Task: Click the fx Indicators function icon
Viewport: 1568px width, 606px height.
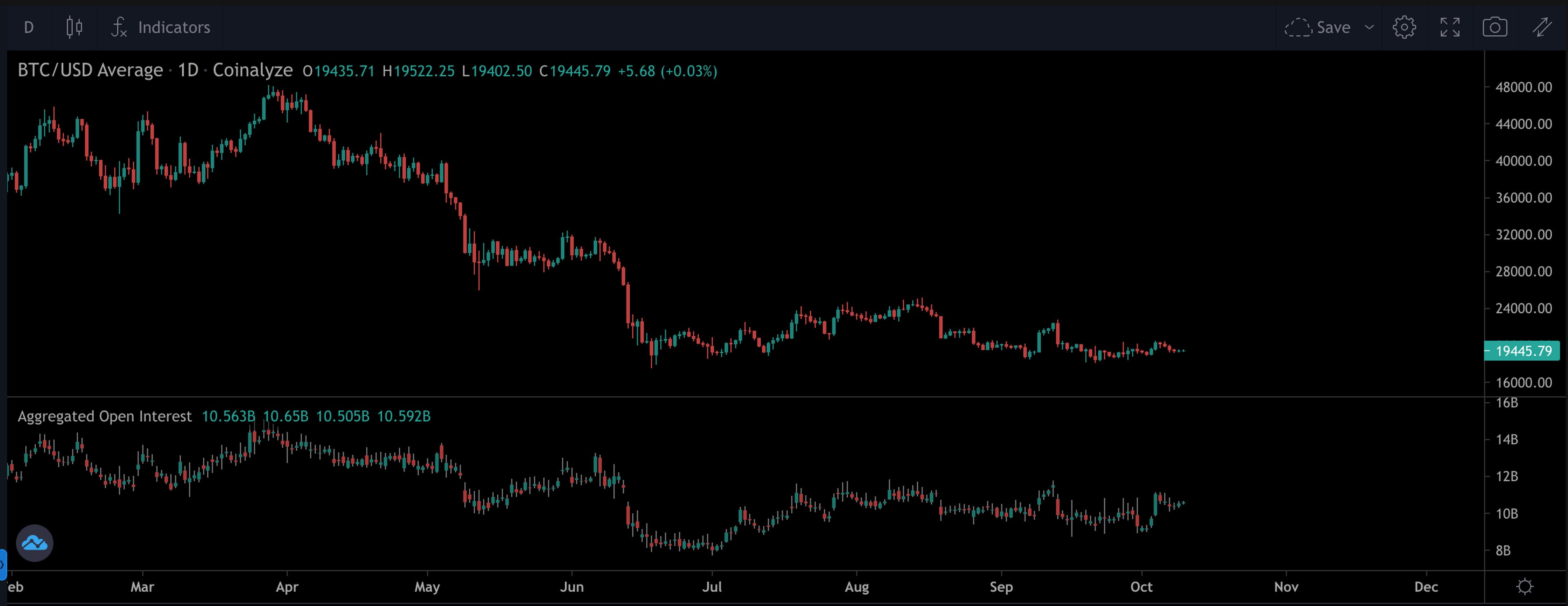Action: pos(119,27)
